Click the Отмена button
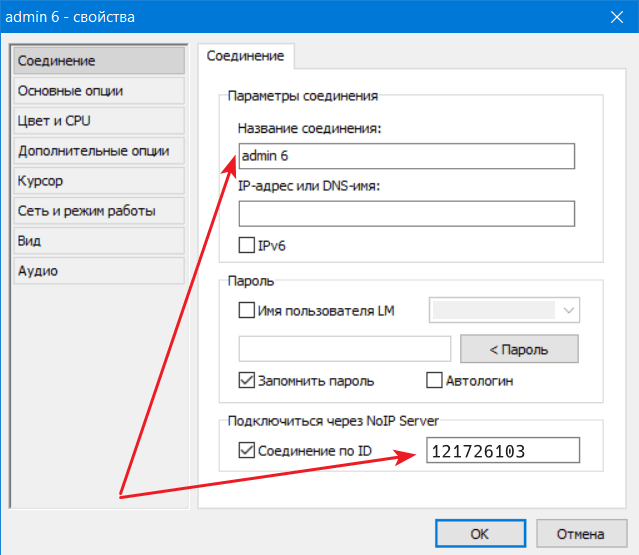The width and height of the screenshot is (639, 555). (582, 533)
